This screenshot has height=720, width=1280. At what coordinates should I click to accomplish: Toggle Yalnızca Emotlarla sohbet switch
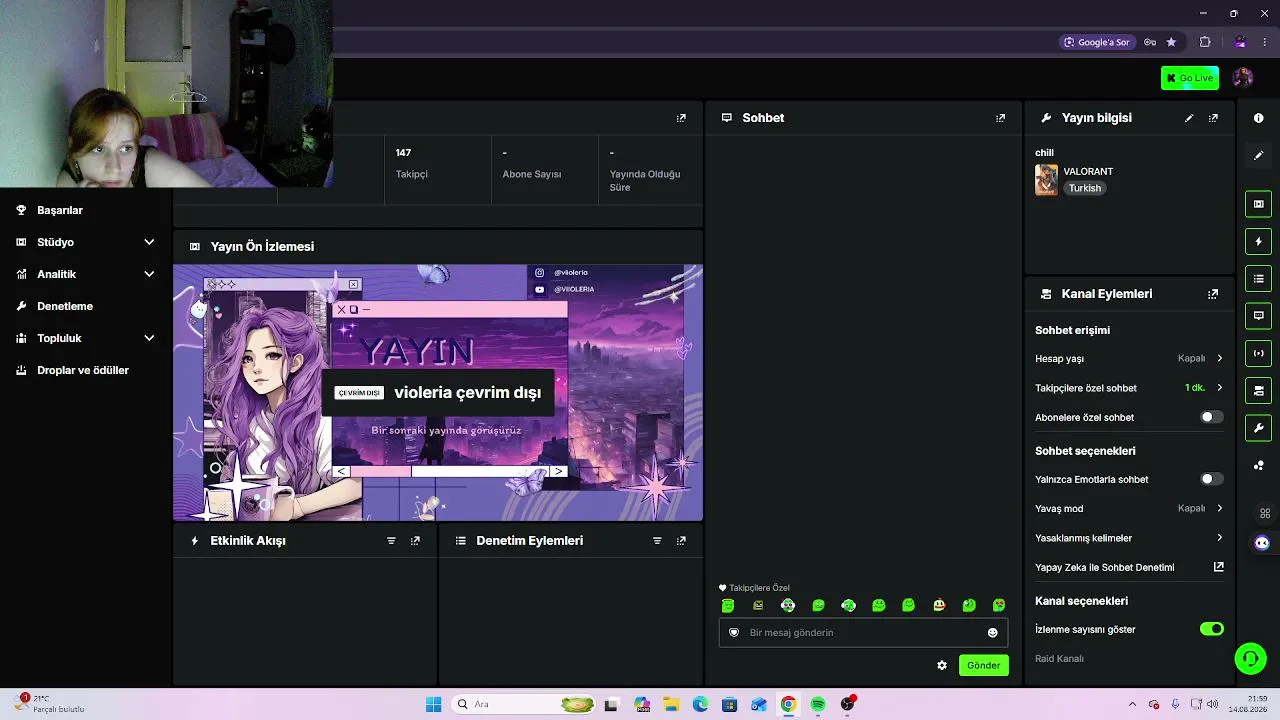point(1211,479)
